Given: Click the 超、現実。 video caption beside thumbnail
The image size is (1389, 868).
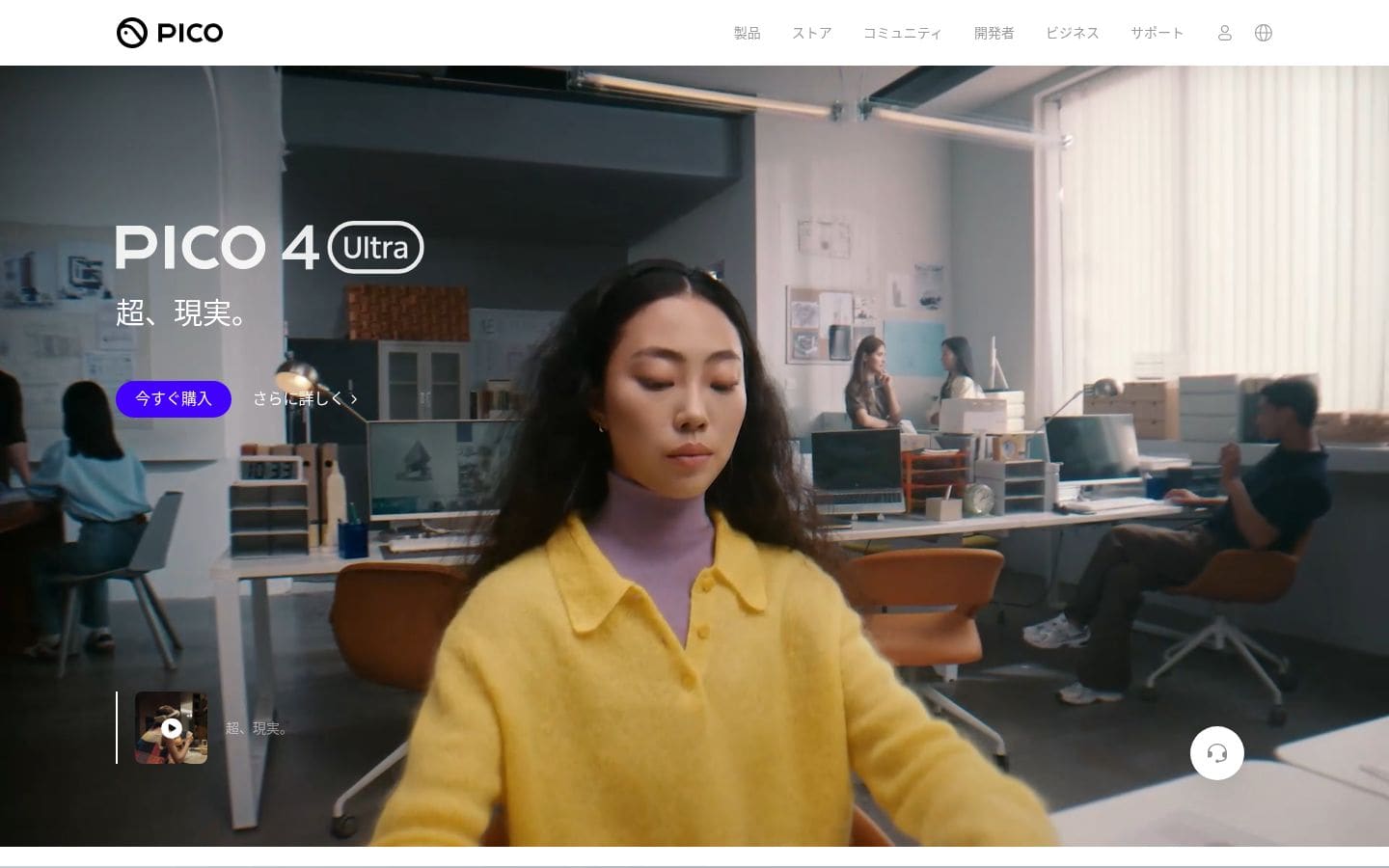Looking at the screenshot, I should (257, 728).
